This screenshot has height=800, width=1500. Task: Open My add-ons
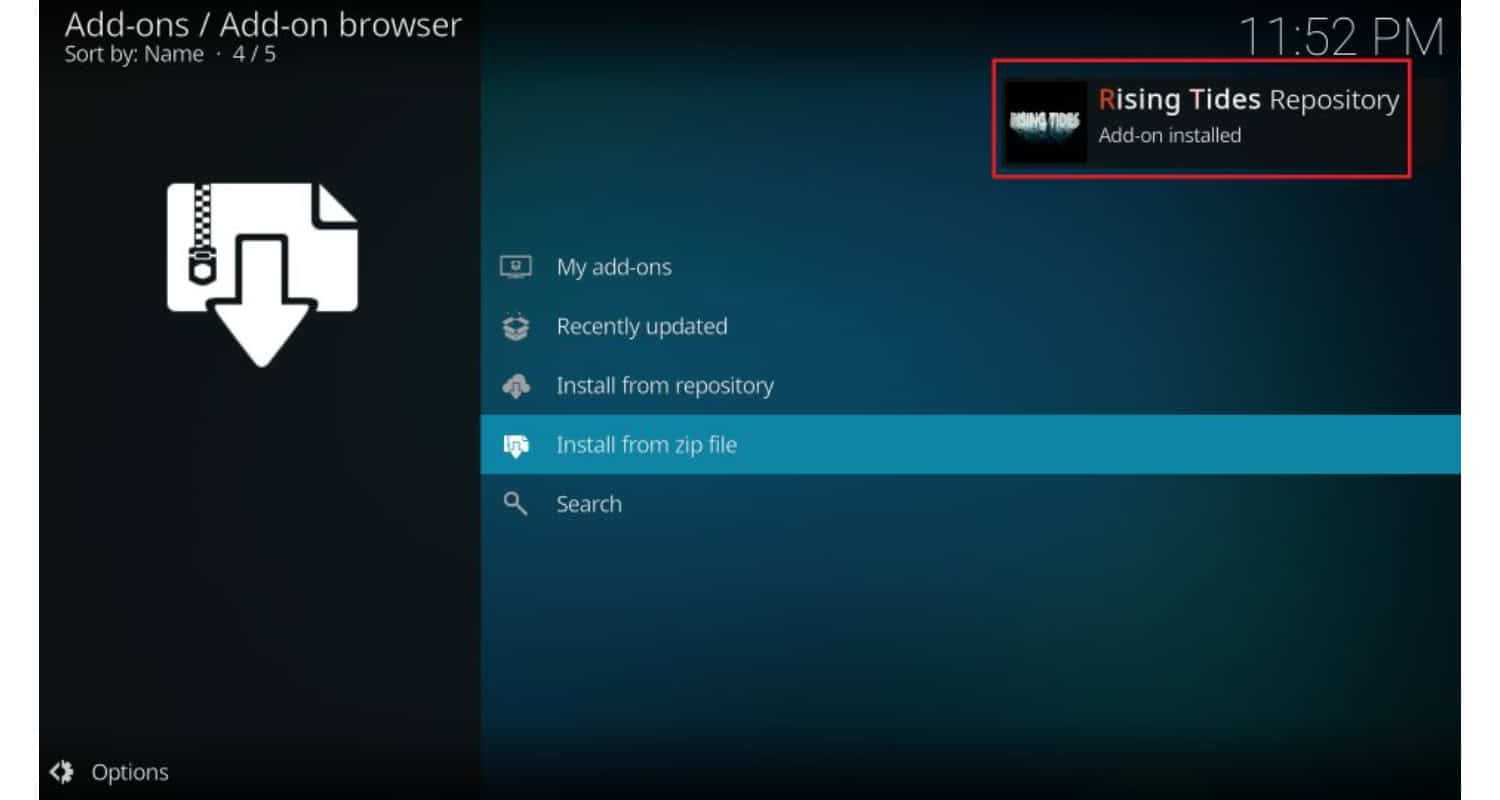[970, 267]
